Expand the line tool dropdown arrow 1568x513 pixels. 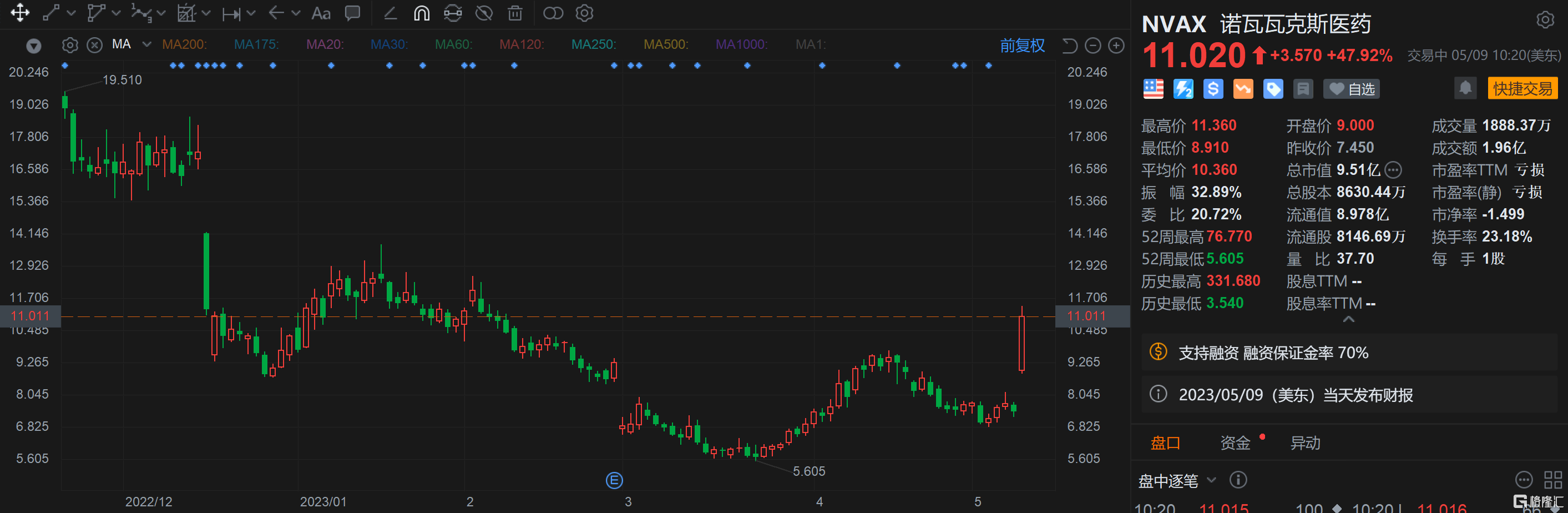pyautogui.click(x=71, y=13)
